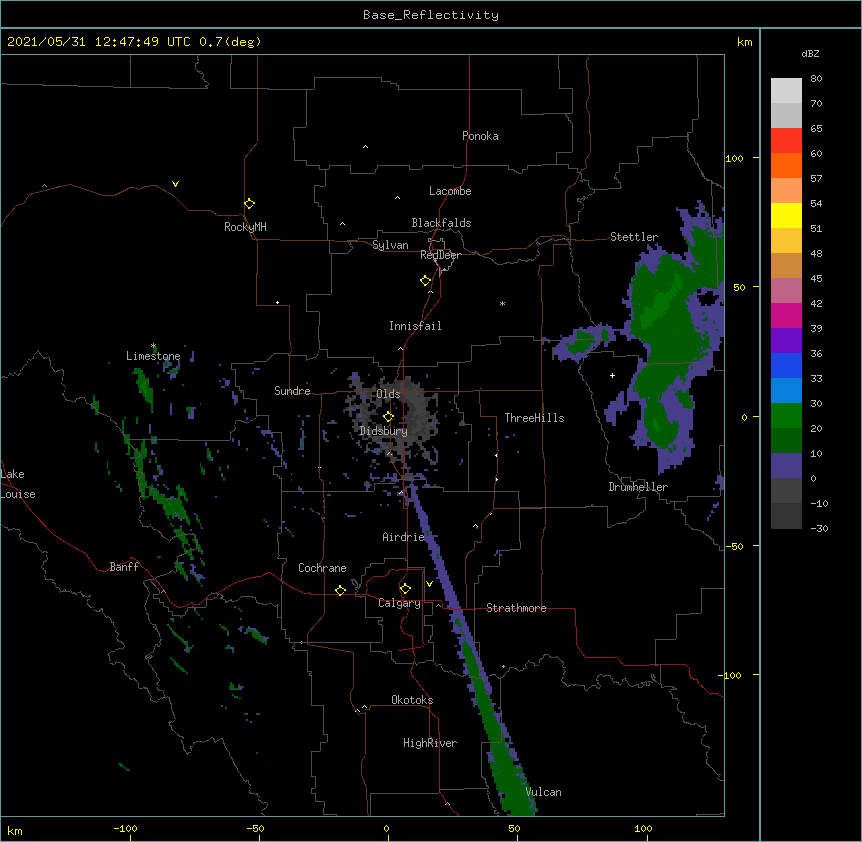The width and height of the screenshot is (862, 842).
Task: Click the white asterisk marker east of Innisfail
Action: [502, 303]
